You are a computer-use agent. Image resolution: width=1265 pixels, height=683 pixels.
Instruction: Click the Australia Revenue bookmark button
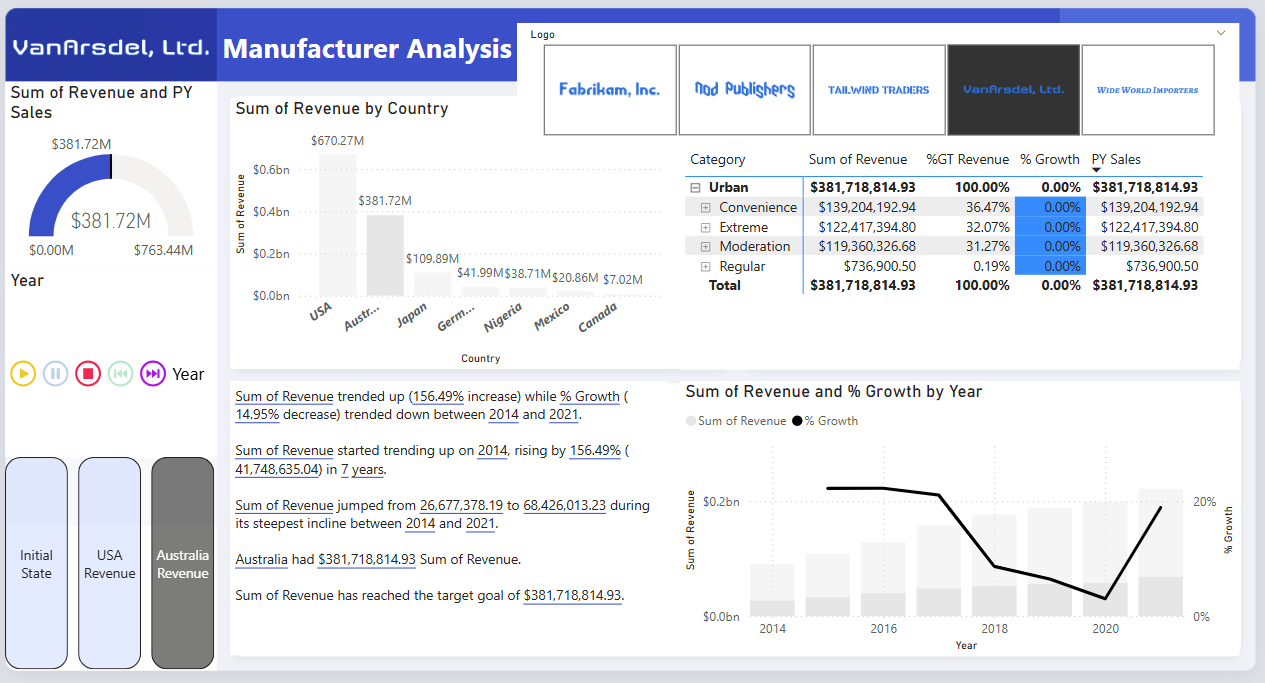tap(183, 563)
